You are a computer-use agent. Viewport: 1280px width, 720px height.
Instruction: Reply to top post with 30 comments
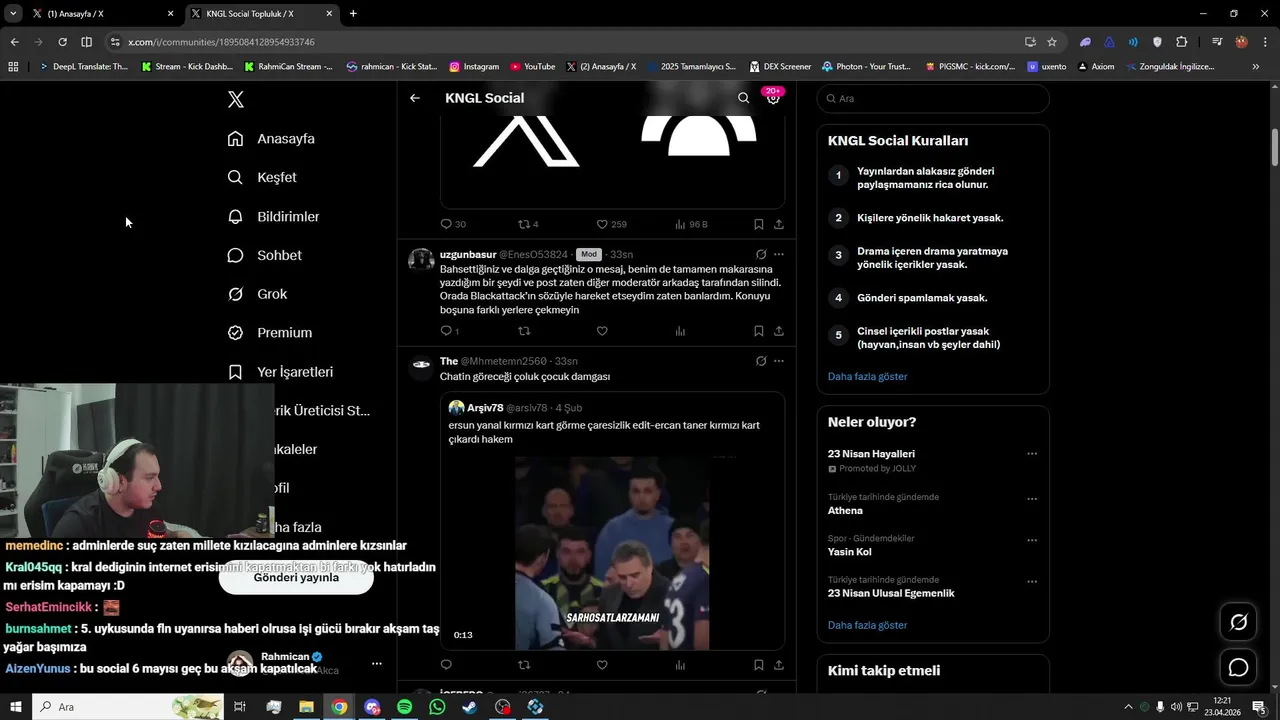click(x=453, y=224)
